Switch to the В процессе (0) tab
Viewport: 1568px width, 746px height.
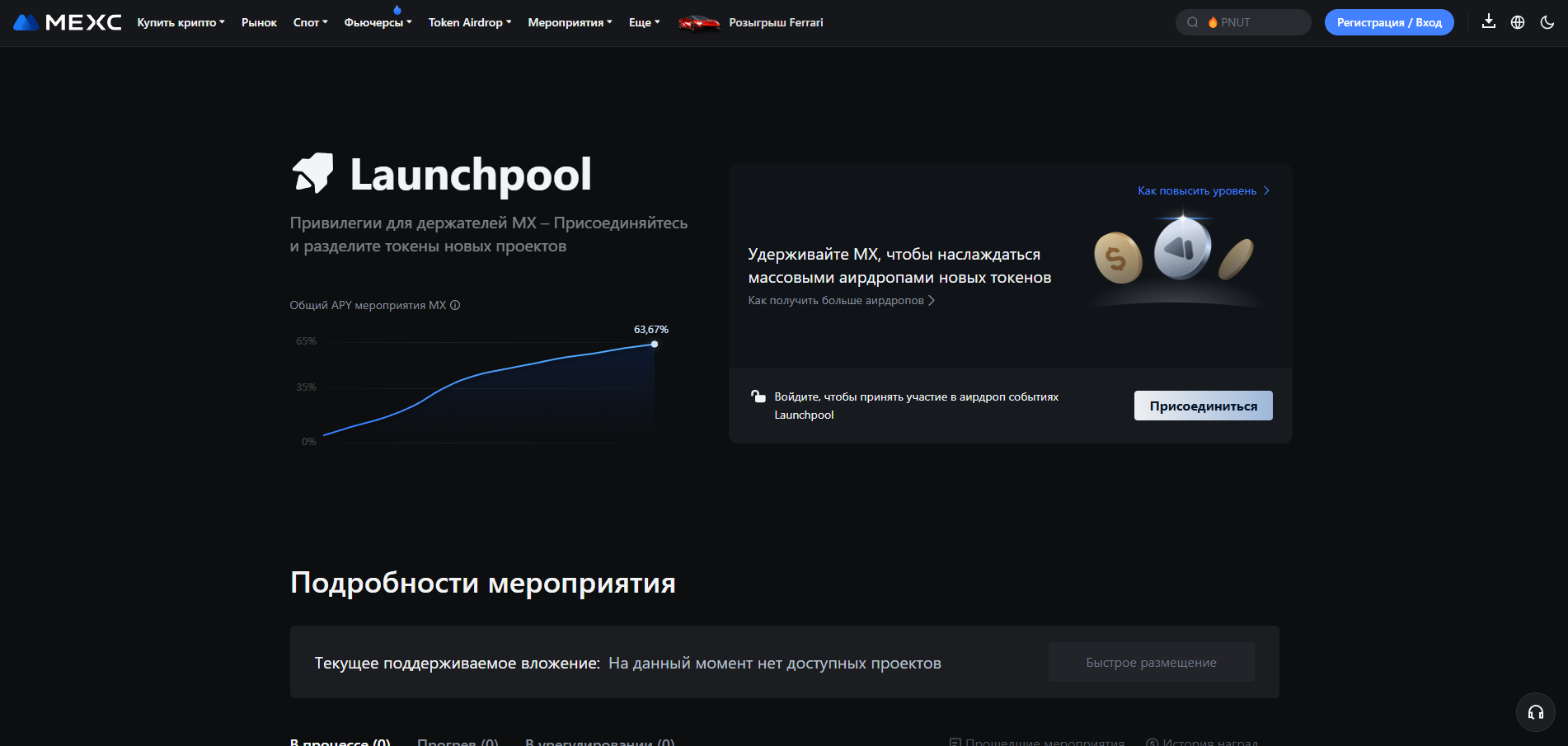coord(340,741)
